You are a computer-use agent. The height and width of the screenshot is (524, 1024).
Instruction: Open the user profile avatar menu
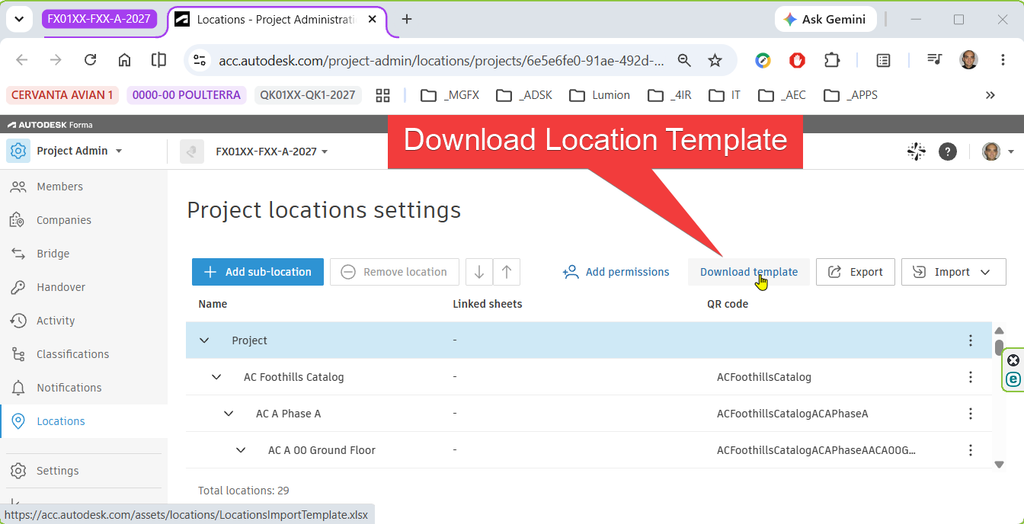998,152
